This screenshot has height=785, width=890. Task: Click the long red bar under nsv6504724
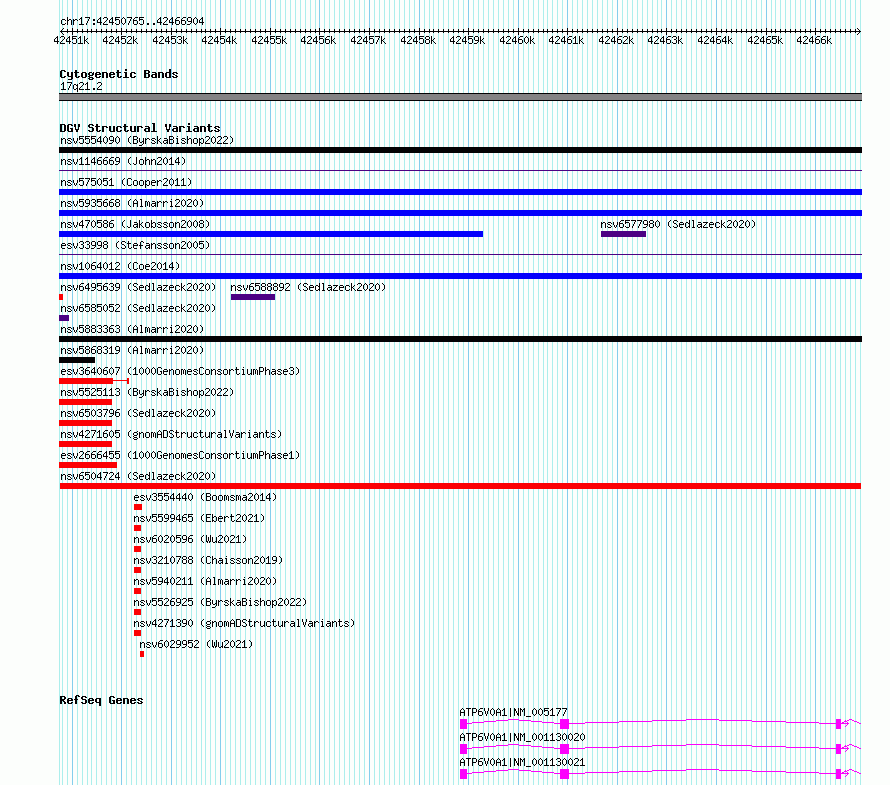[460, 486]
